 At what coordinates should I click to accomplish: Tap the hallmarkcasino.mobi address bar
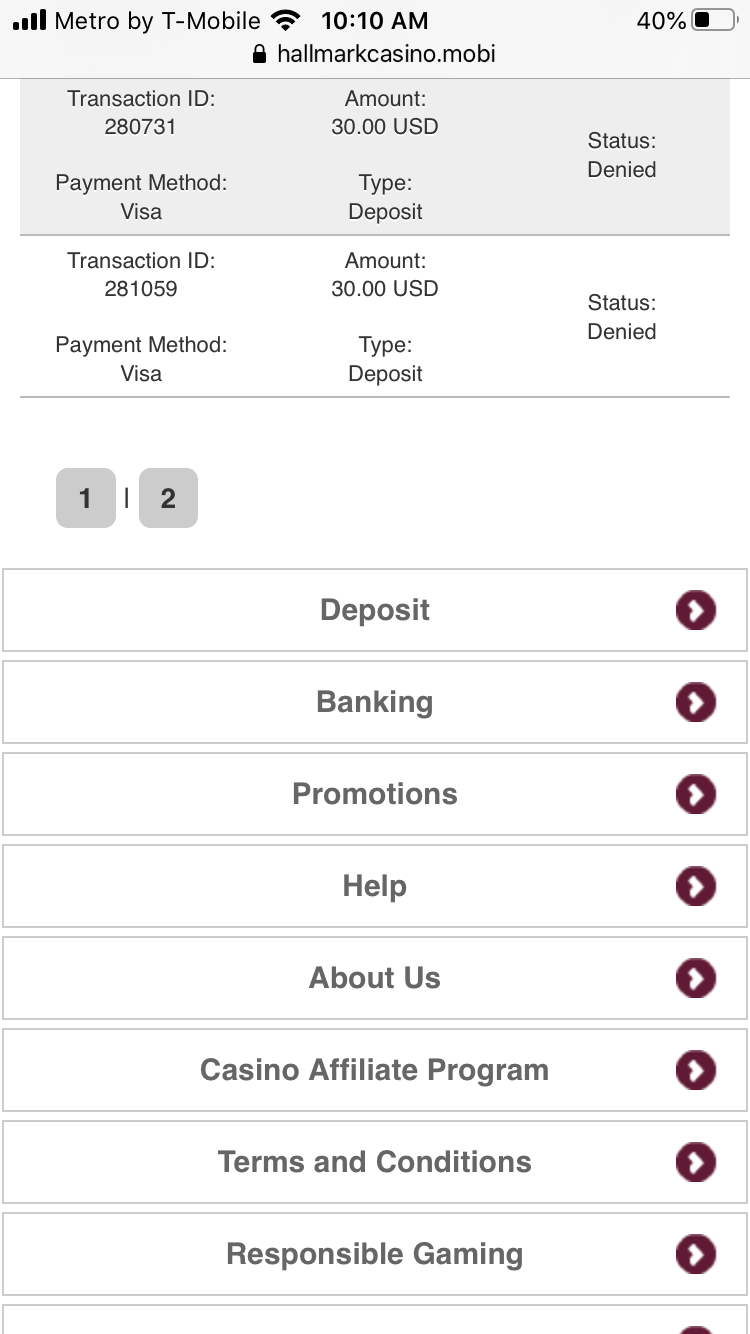375,54
